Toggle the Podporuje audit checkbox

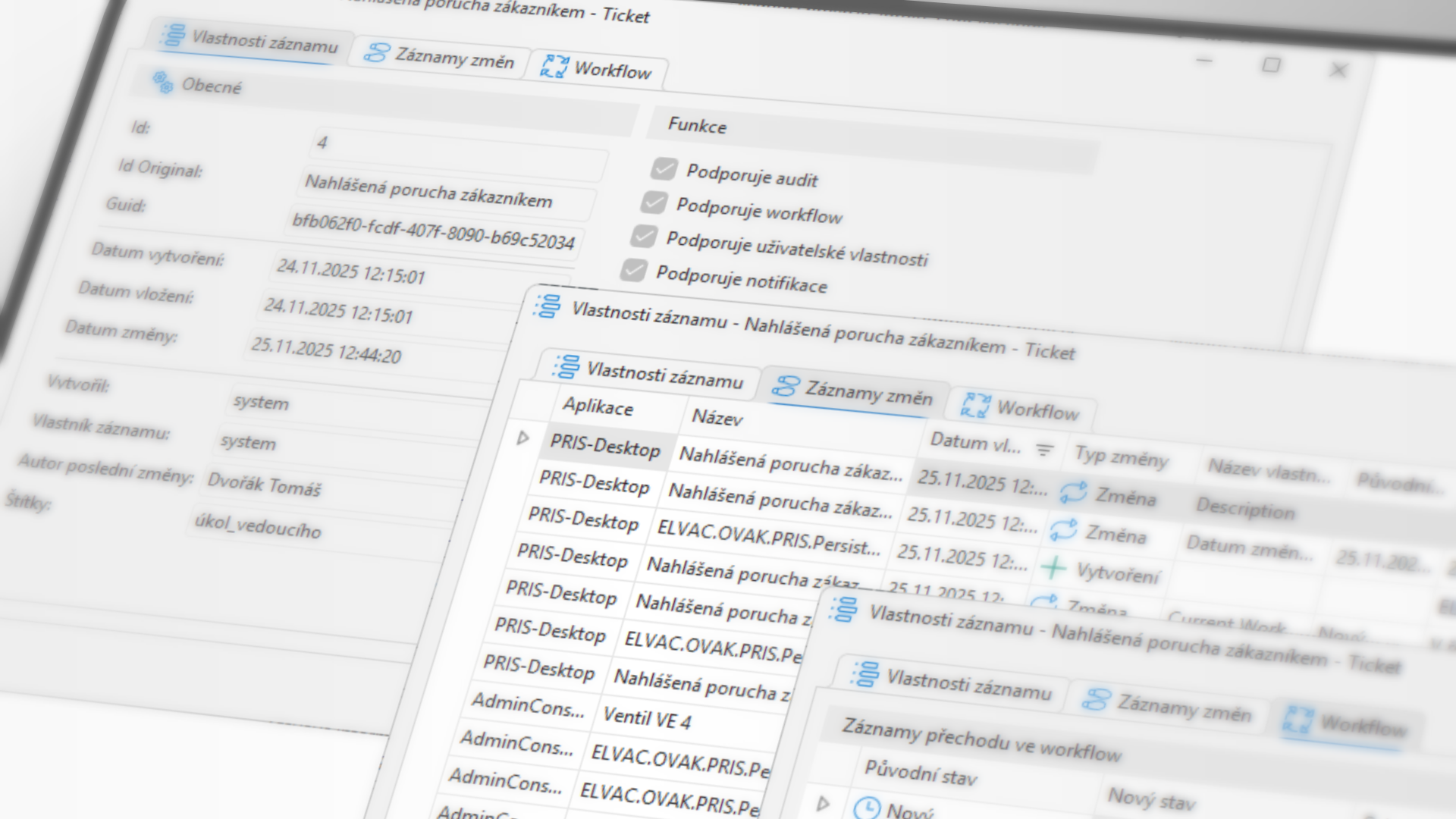point(664,168)
